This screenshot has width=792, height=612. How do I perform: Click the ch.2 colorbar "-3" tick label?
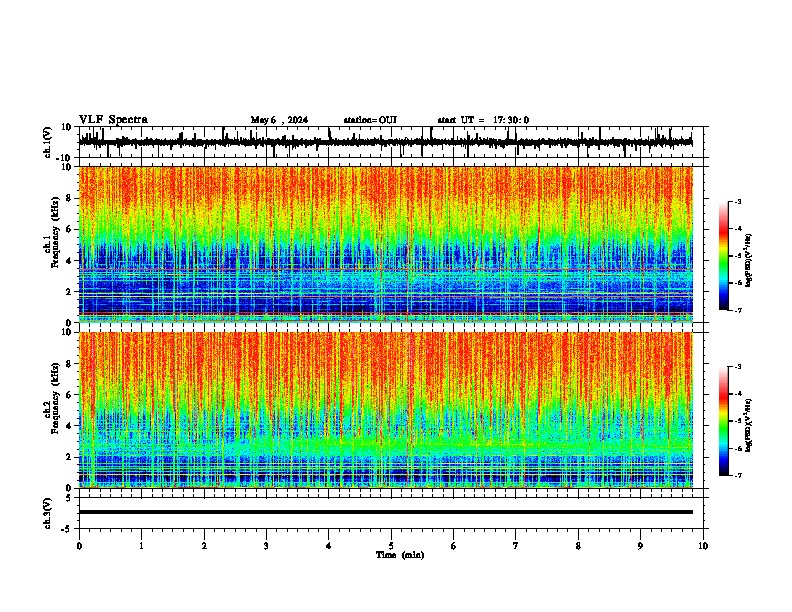tap(738, 367)
